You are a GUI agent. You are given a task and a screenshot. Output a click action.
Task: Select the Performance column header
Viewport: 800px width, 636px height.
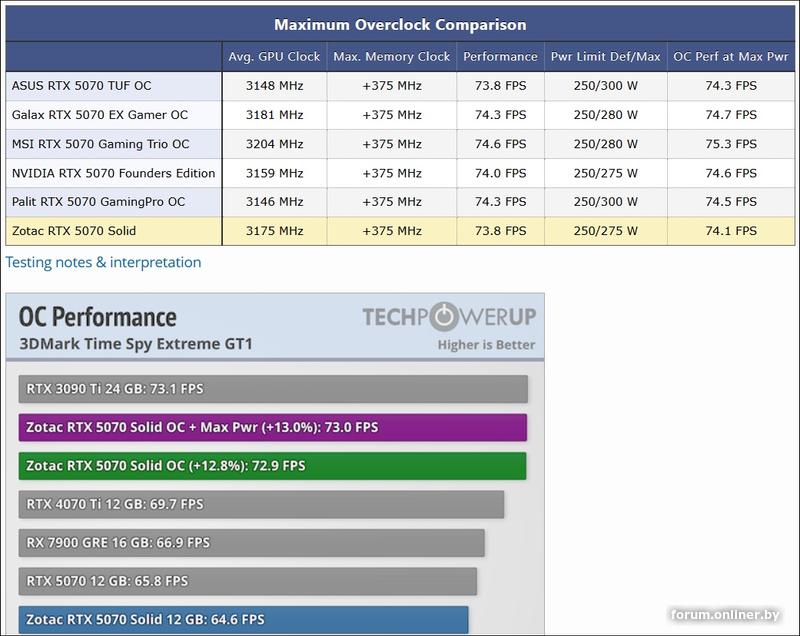[500, 57]
